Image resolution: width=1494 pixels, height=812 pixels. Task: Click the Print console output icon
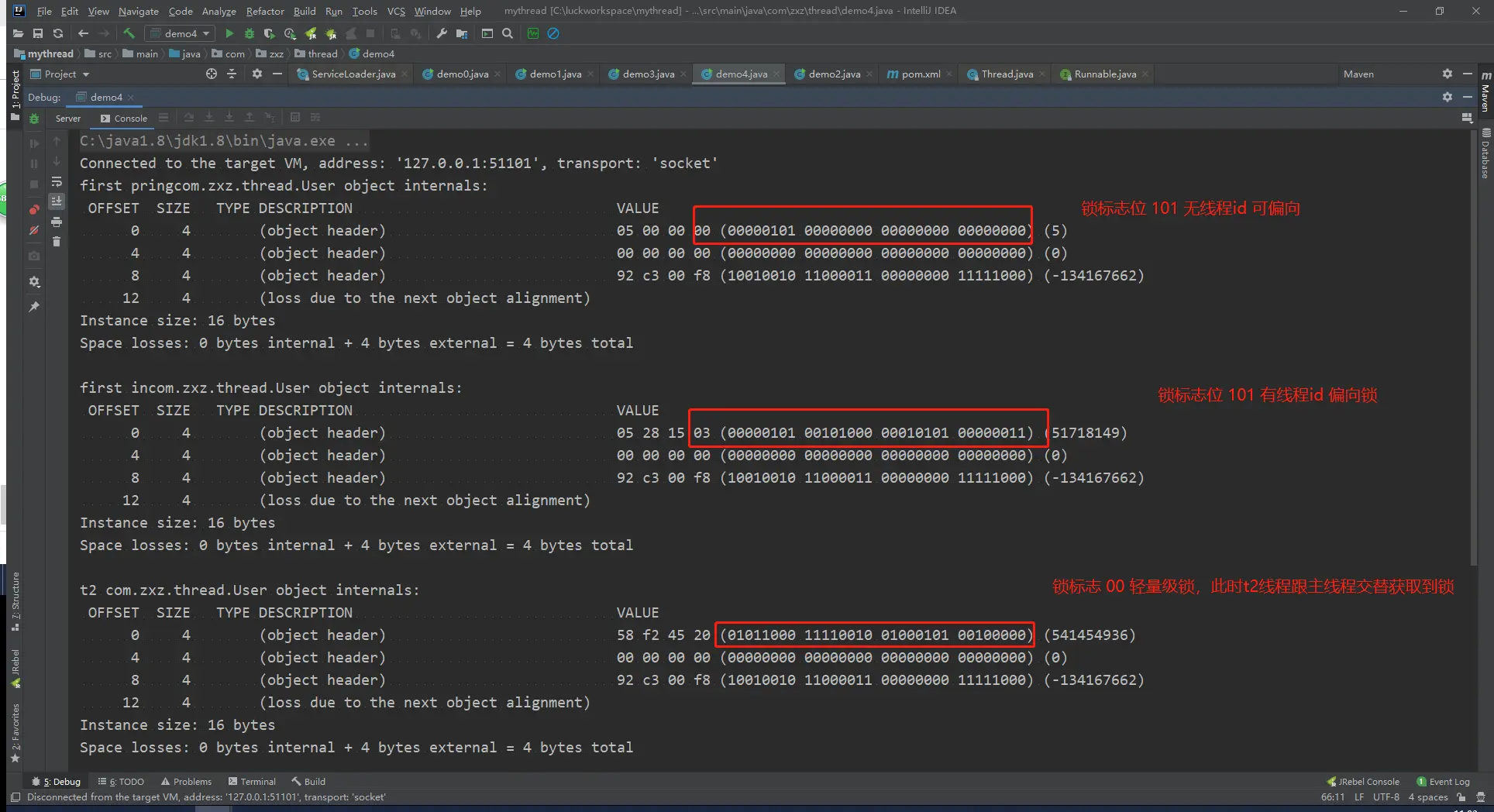coord(57,222)
